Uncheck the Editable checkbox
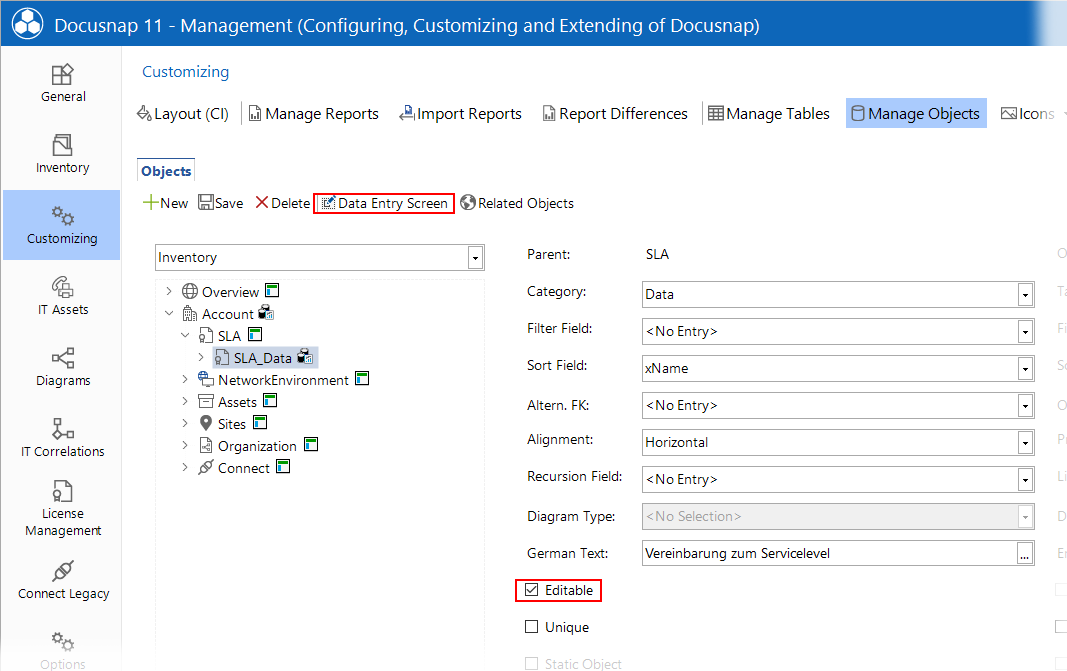 pos(532,591)
